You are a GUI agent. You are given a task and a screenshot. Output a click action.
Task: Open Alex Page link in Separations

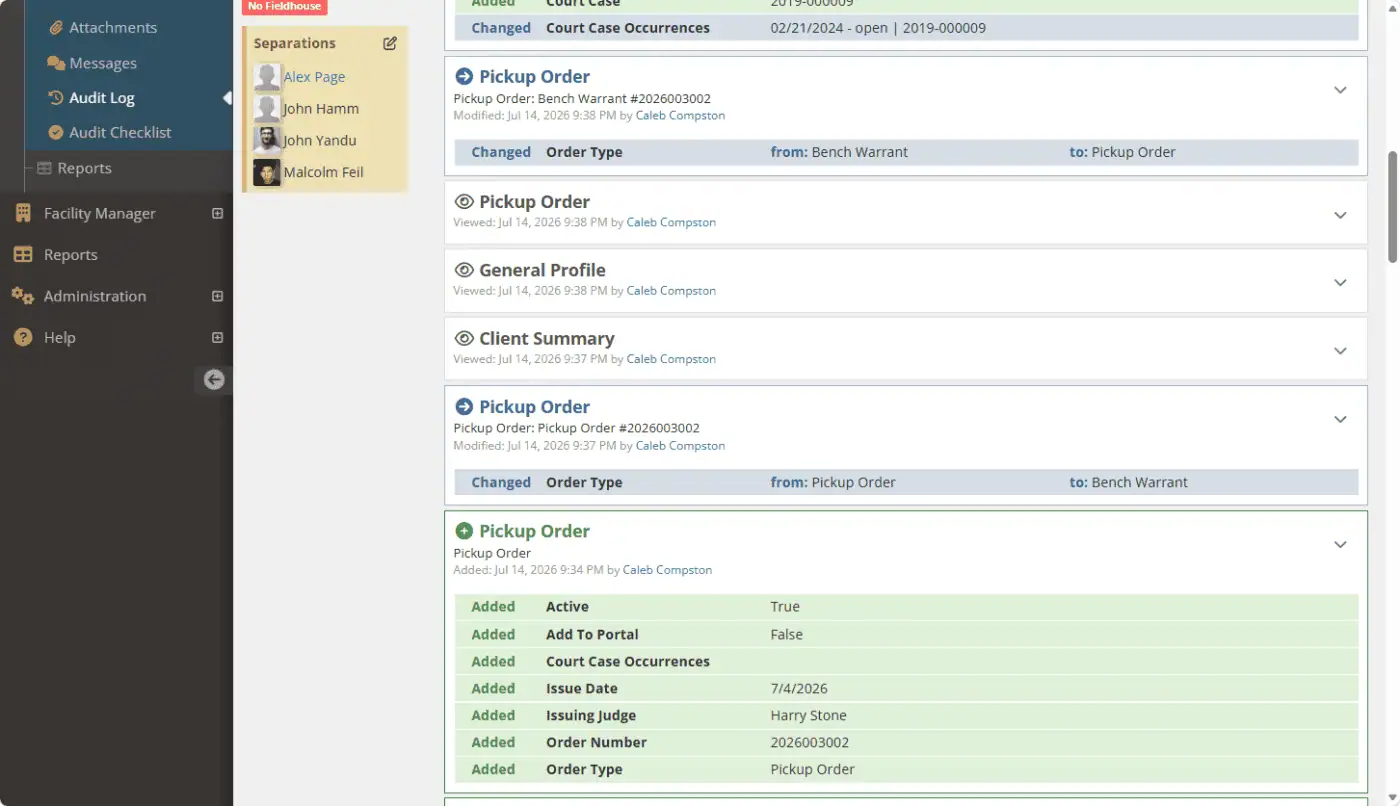pos(314,77)
